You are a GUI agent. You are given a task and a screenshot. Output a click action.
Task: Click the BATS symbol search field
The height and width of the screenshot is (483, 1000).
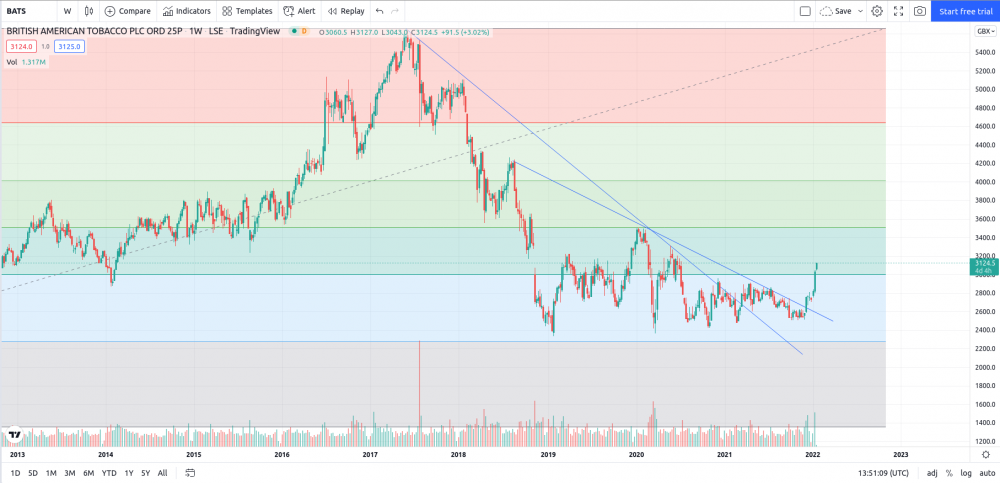point(28,11)
